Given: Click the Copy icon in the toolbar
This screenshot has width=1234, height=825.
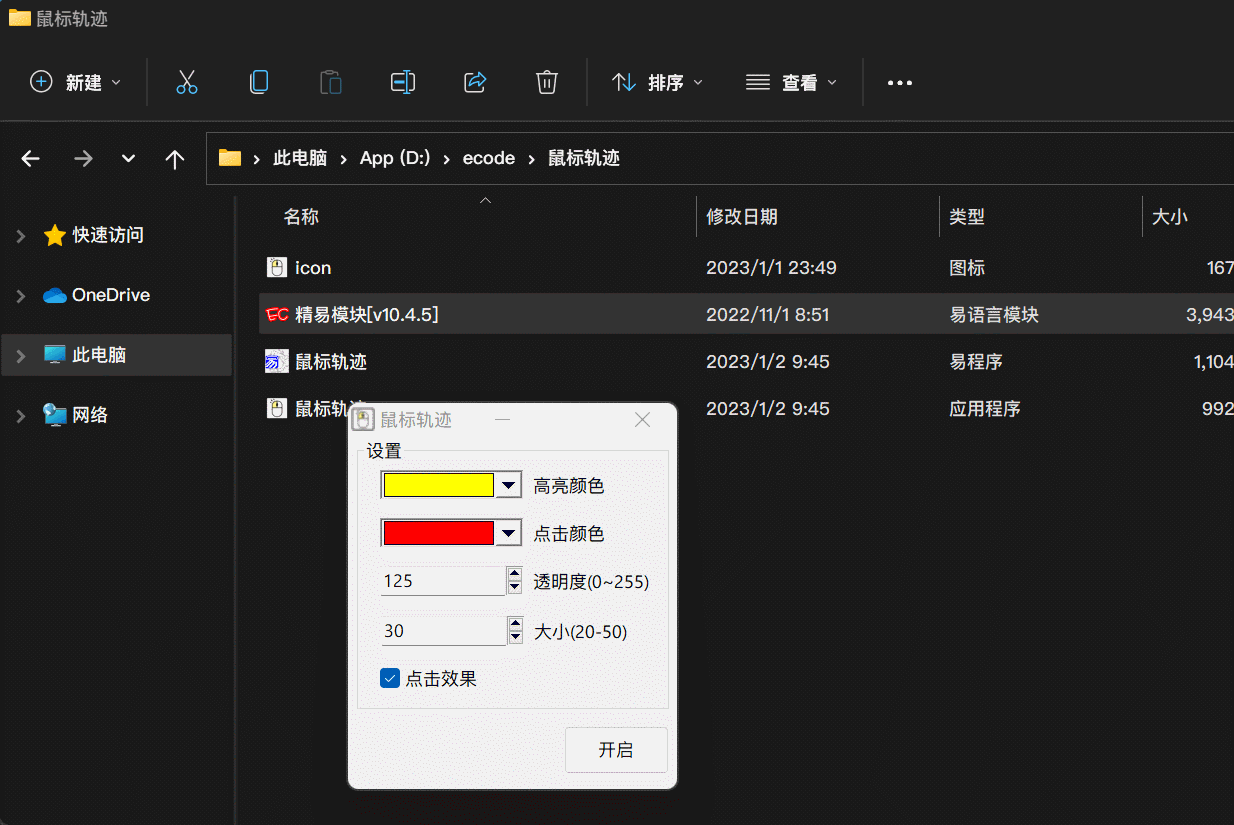Looking at the screenshot, I should click(x=259, y=82).
